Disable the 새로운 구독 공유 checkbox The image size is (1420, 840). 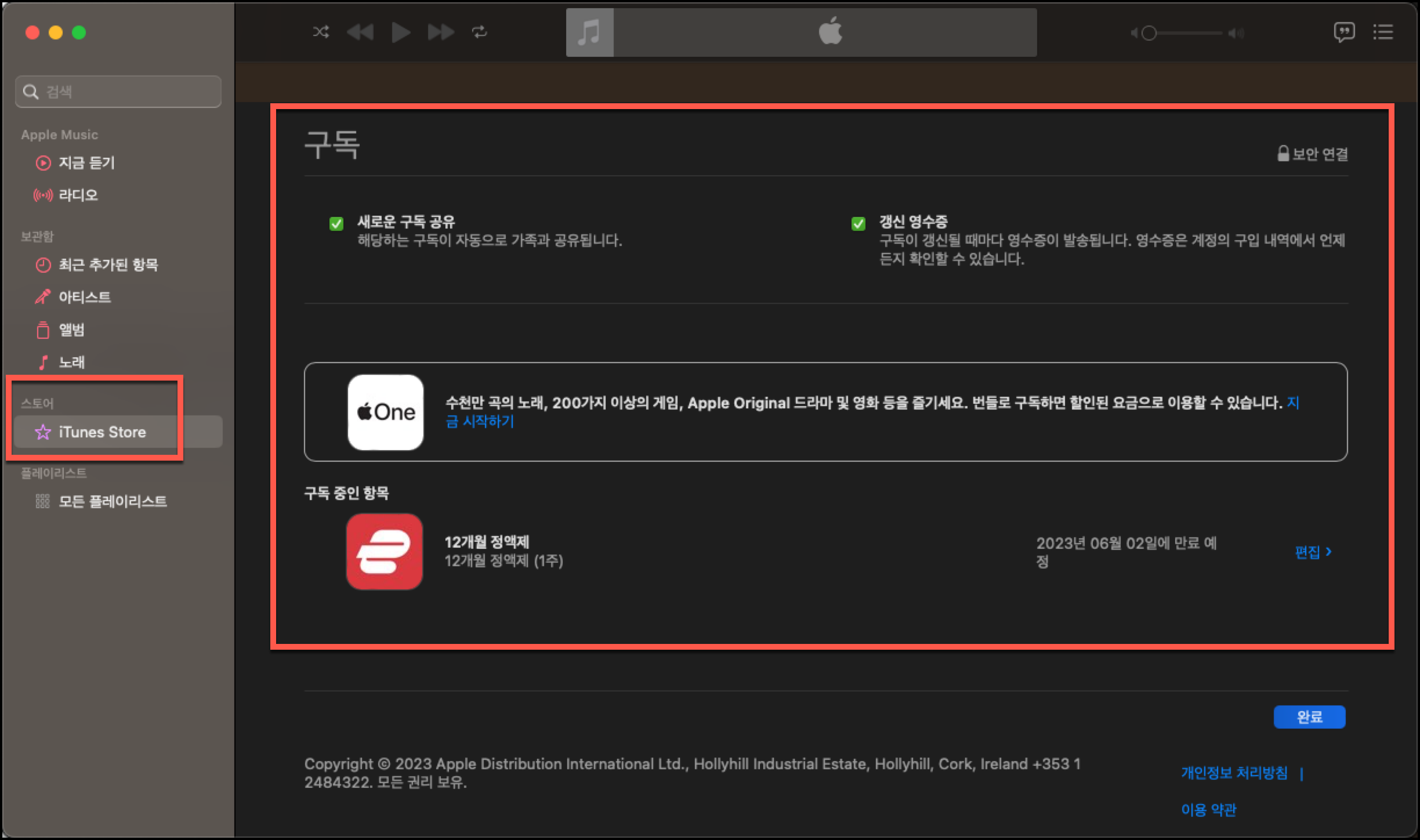[336, 223]
